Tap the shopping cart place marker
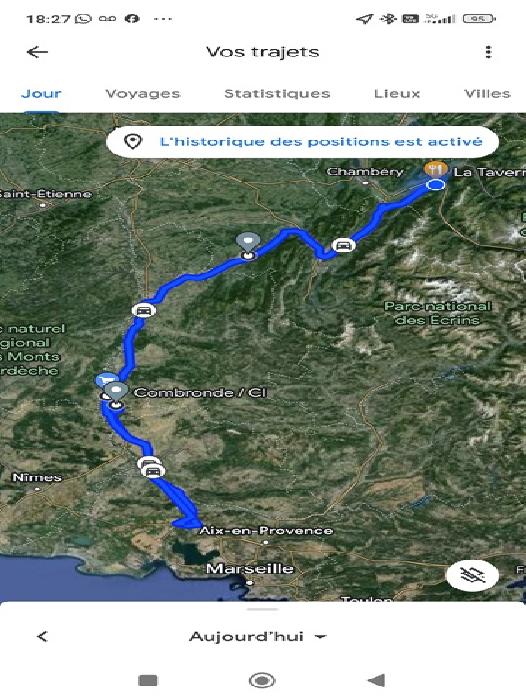This screenshot has height=700, width=526. [104, 381]
